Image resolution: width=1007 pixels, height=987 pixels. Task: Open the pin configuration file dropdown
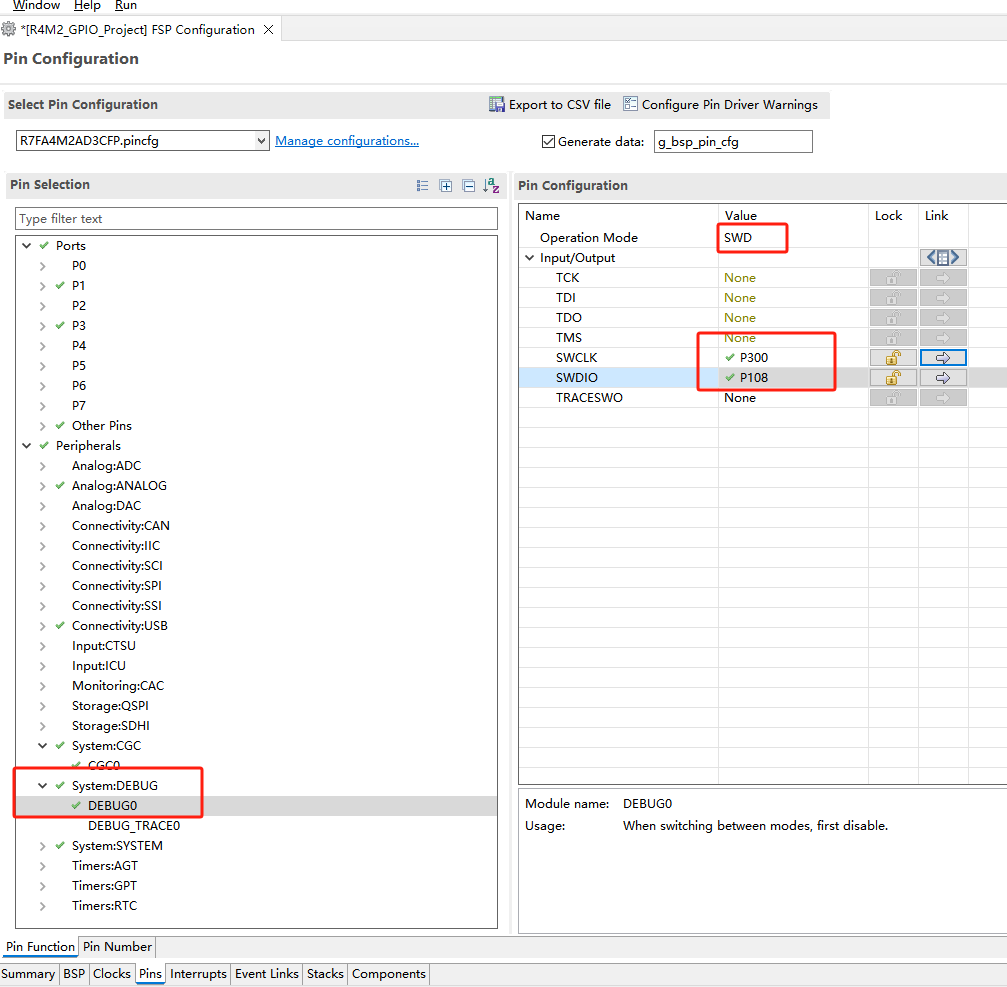click(261, 141)
